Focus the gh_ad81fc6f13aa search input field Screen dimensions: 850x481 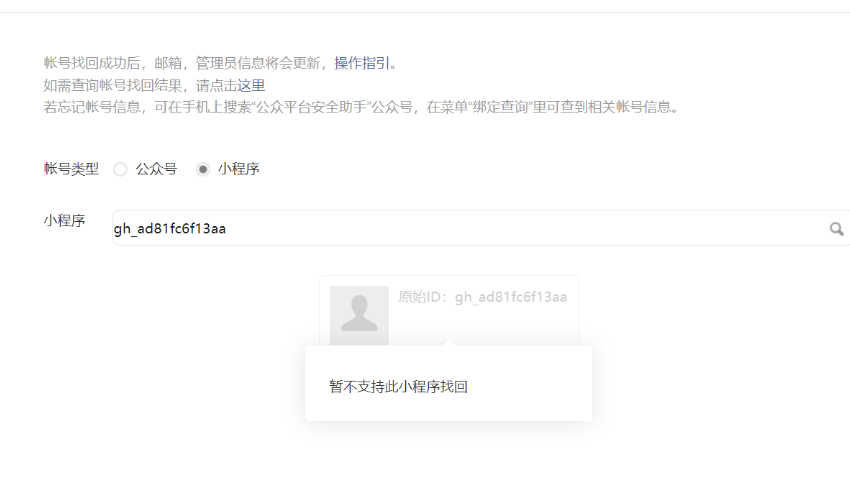pyautogui.click(x=471, y=228)
